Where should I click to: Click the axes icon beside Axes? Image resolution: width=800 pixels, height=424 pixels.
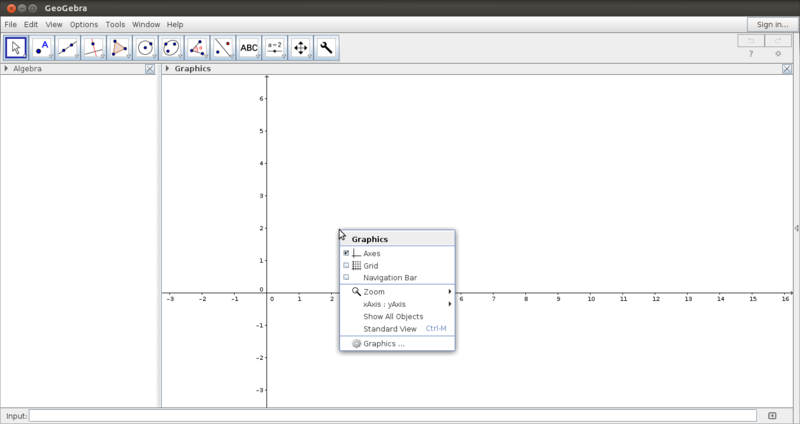(x=356, y=253)
